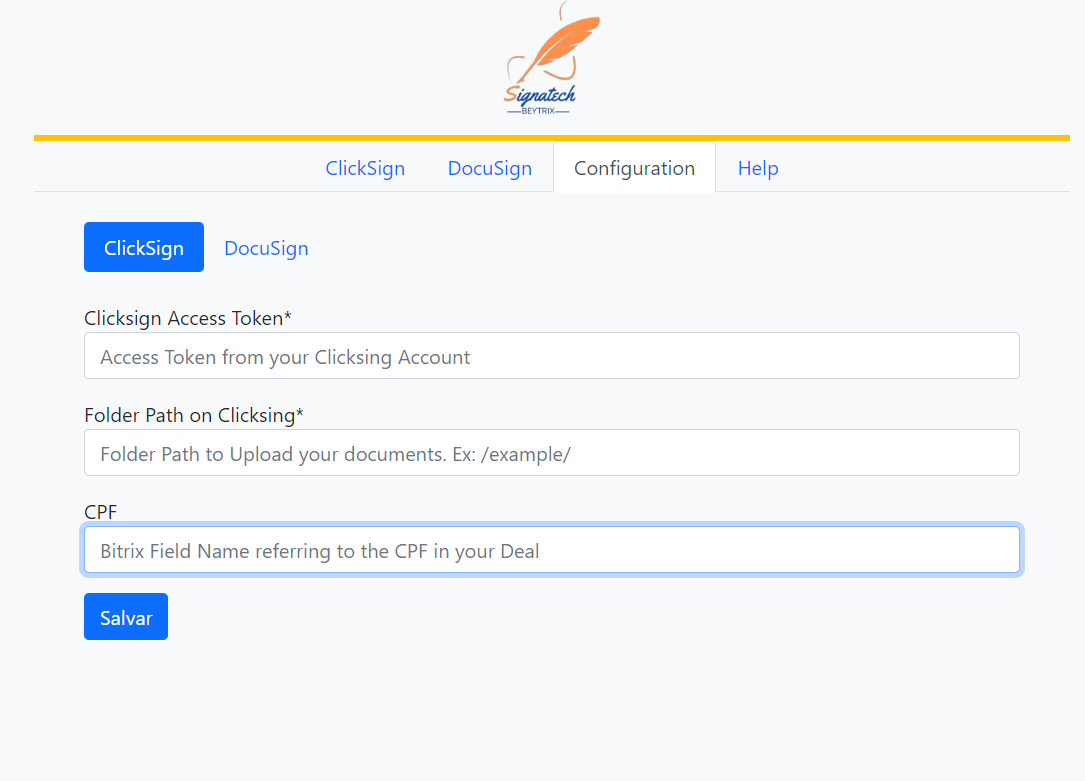Switch to DocuSign configuration pill link
This screenshot has width=1085, height=781.
(x=266, y=248)
